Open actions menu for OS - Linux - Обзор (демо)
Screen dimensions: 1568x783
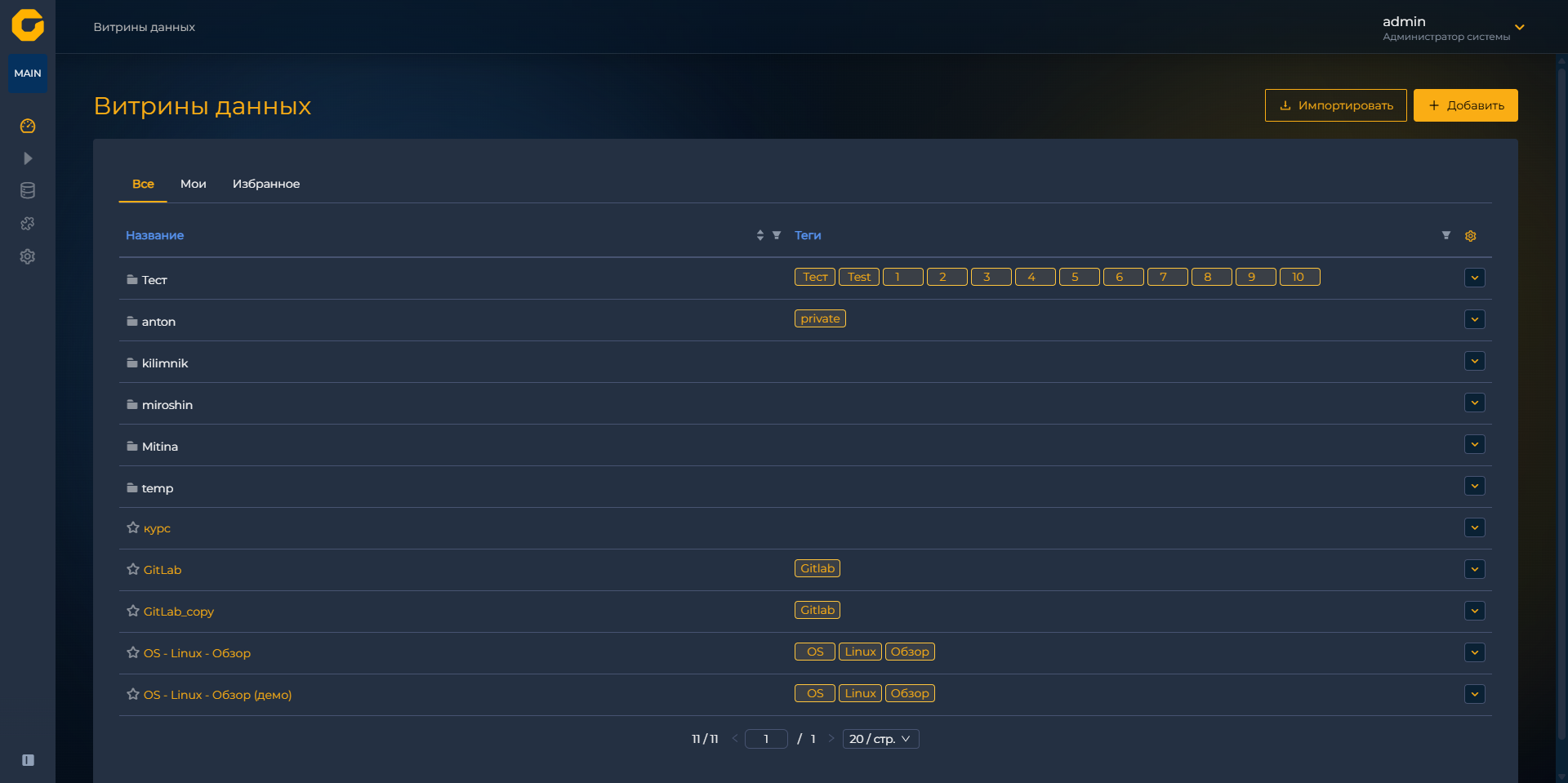(1475, 694)
